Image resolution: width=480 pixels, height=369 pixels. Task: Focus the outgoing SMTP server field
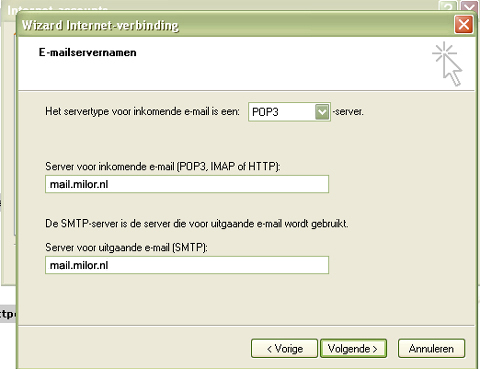pyautogui.click(x=187, y=265)
